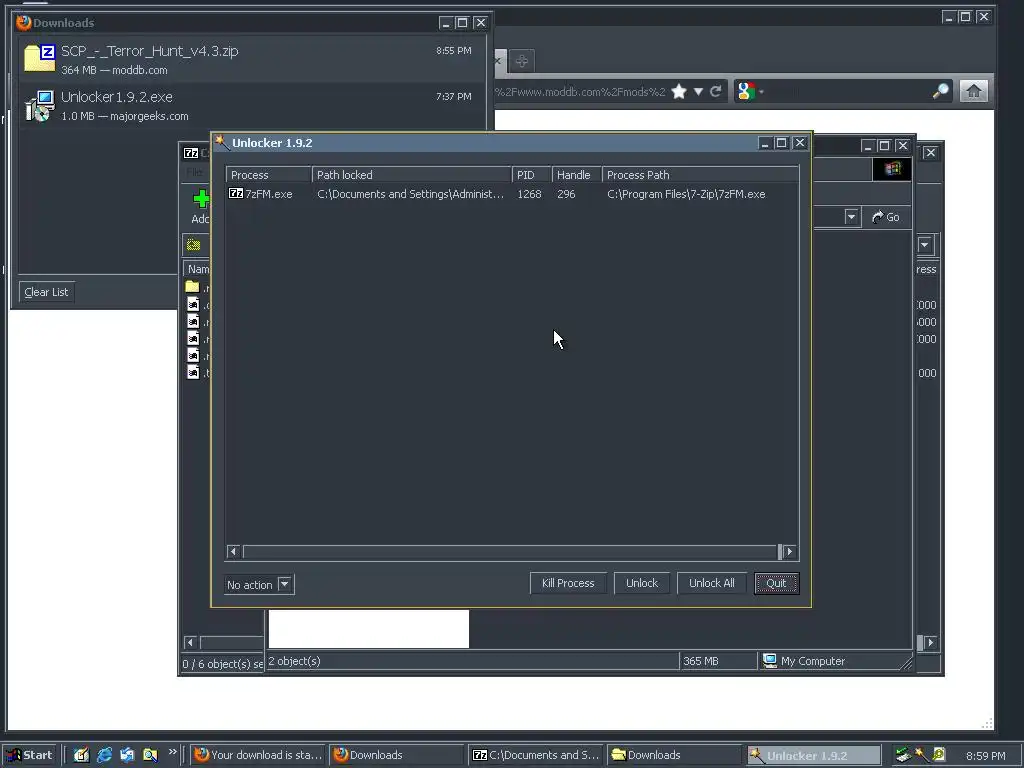Click the Unlocker wand title bar icon
This screenshot has width=1024, height=768.
click(222, 142)
